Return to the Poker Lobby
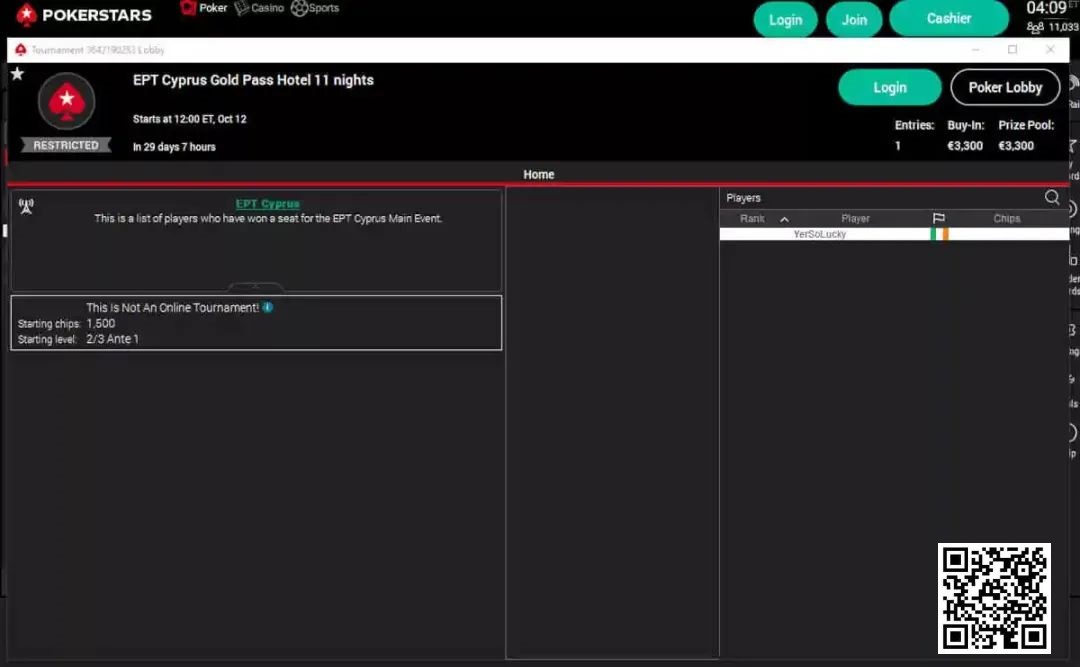1080x667 pixels. coord(1005,88)
